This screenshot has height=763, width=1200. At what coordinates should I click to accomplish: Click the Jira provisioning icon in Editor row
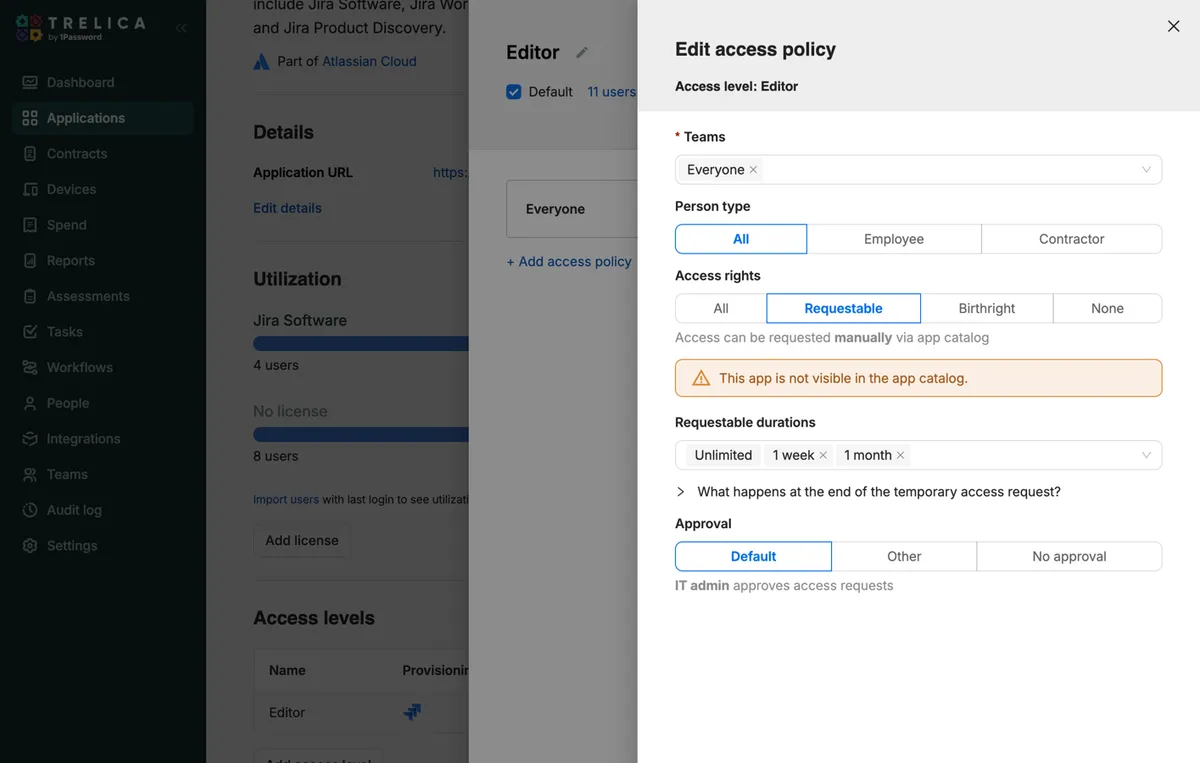pyautogui.click(x=412, y=712)
